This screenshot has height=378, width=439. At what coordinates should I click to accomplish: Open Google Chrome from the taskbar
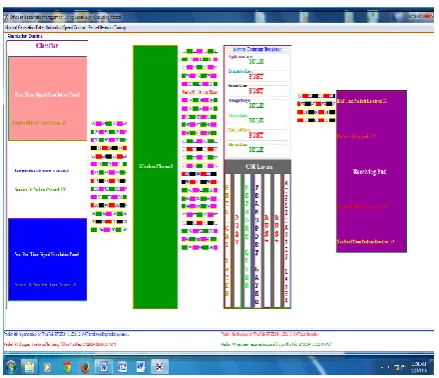(66, 367)
